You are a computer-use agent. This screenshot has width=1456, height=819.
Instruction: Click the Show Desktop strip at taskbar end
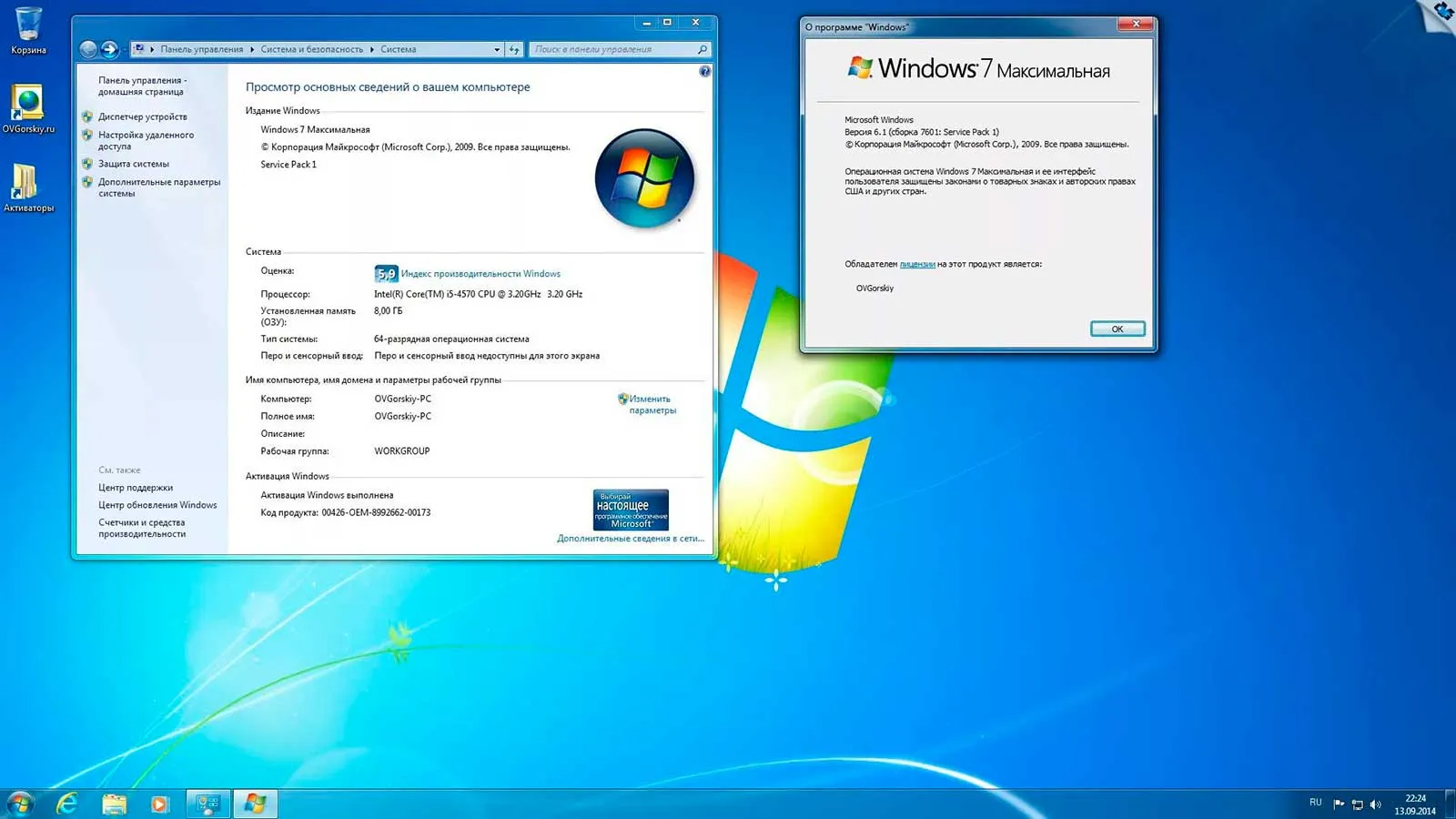tap(1450, 804)
